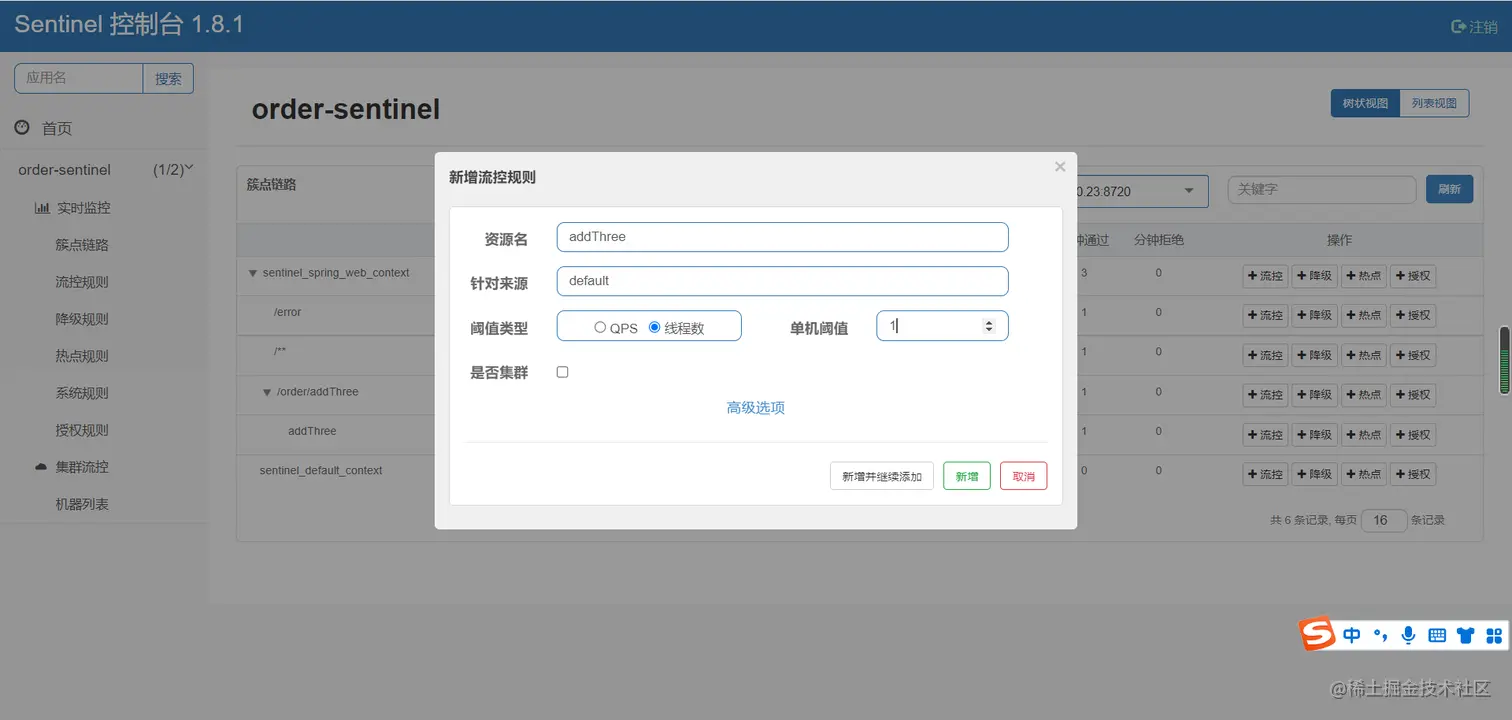Click the 资源名 input field
The width and height of the screenshot is (1512, 720).
pos(782,237)
